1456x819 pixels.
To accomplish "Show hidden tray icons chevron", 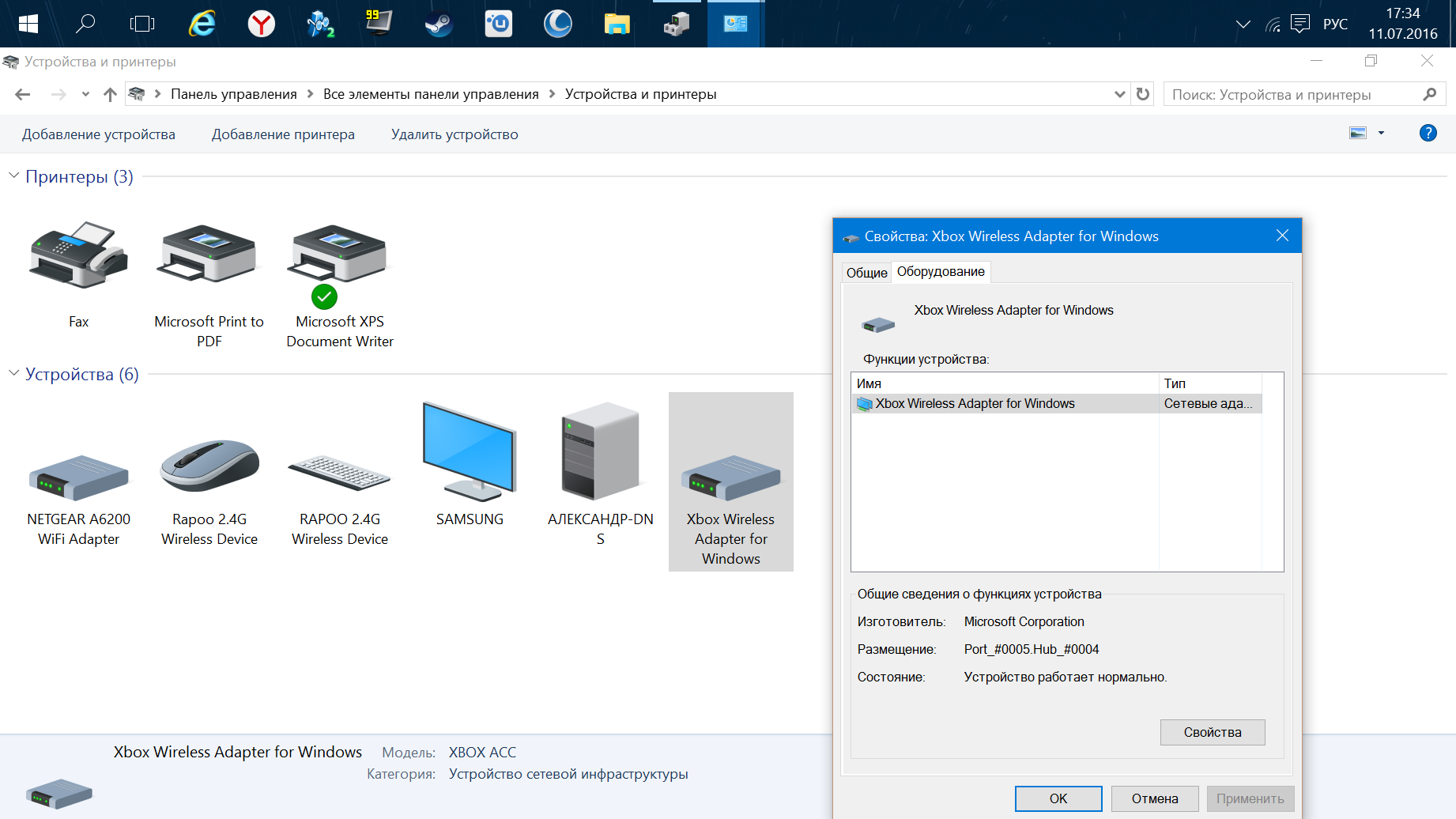I will 1243,25.
